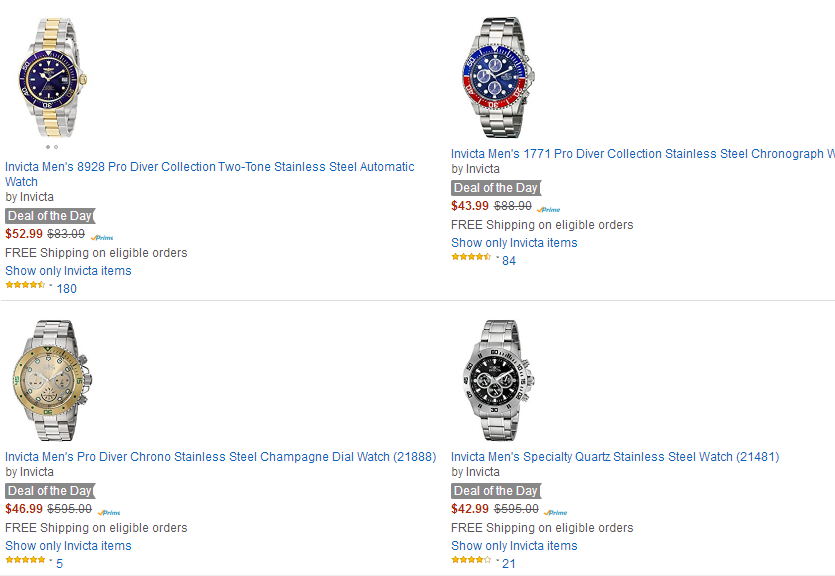Image resolution: width=835 pixels, height=576 pixels.
Task: Click the star rating above the 180 reviews count
Action: (x=25, y=285)
